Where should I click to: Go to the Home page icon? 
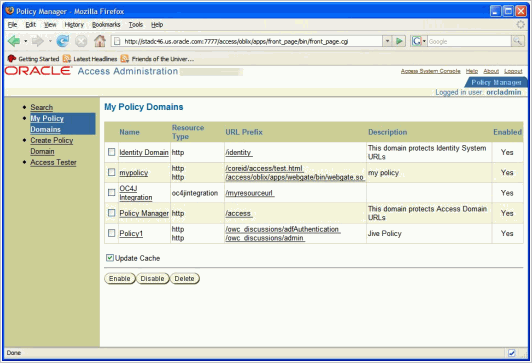[100, 41]
